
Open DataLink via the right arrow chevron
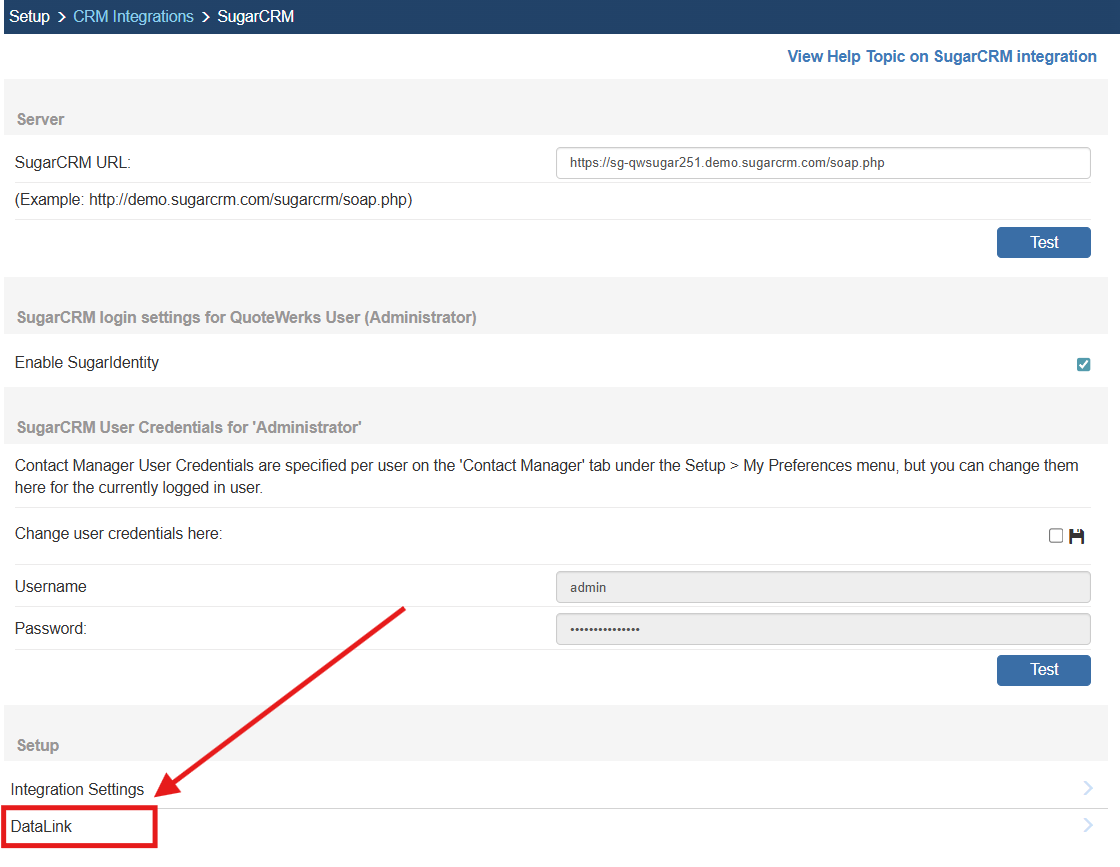click(1088, 826)
